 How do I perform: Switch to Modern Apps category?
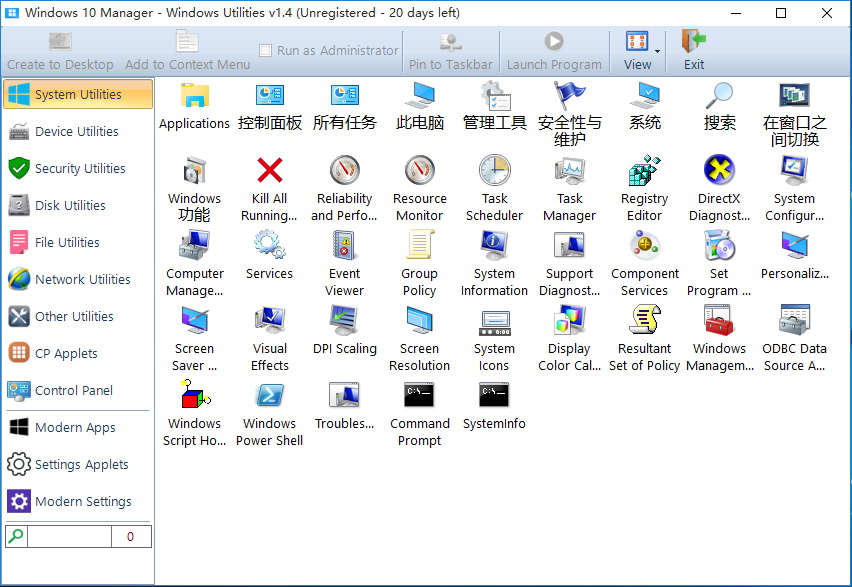click(78, 427)
